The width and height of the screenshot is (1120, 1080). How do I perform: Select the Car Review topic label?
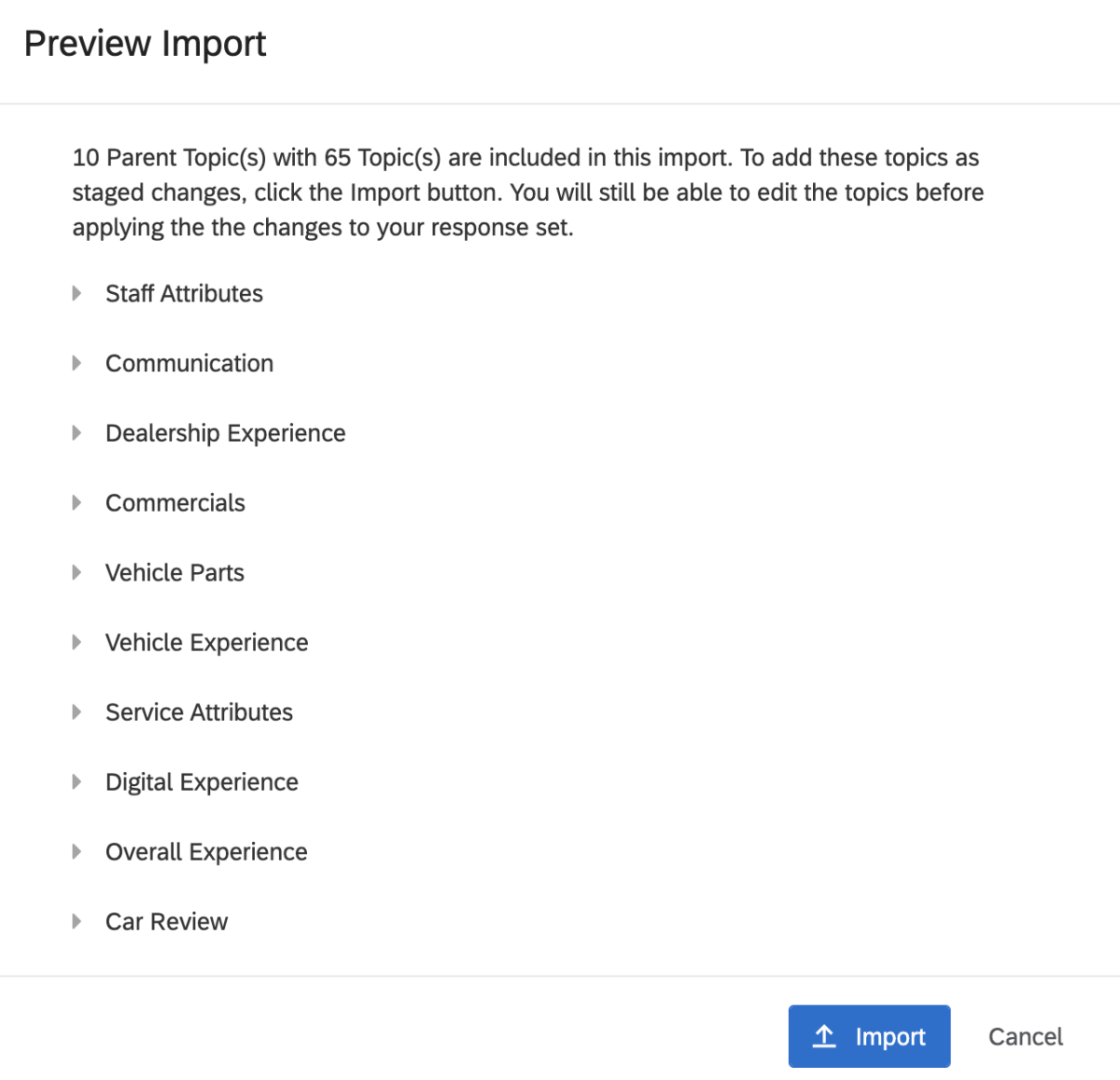point(166,920)
